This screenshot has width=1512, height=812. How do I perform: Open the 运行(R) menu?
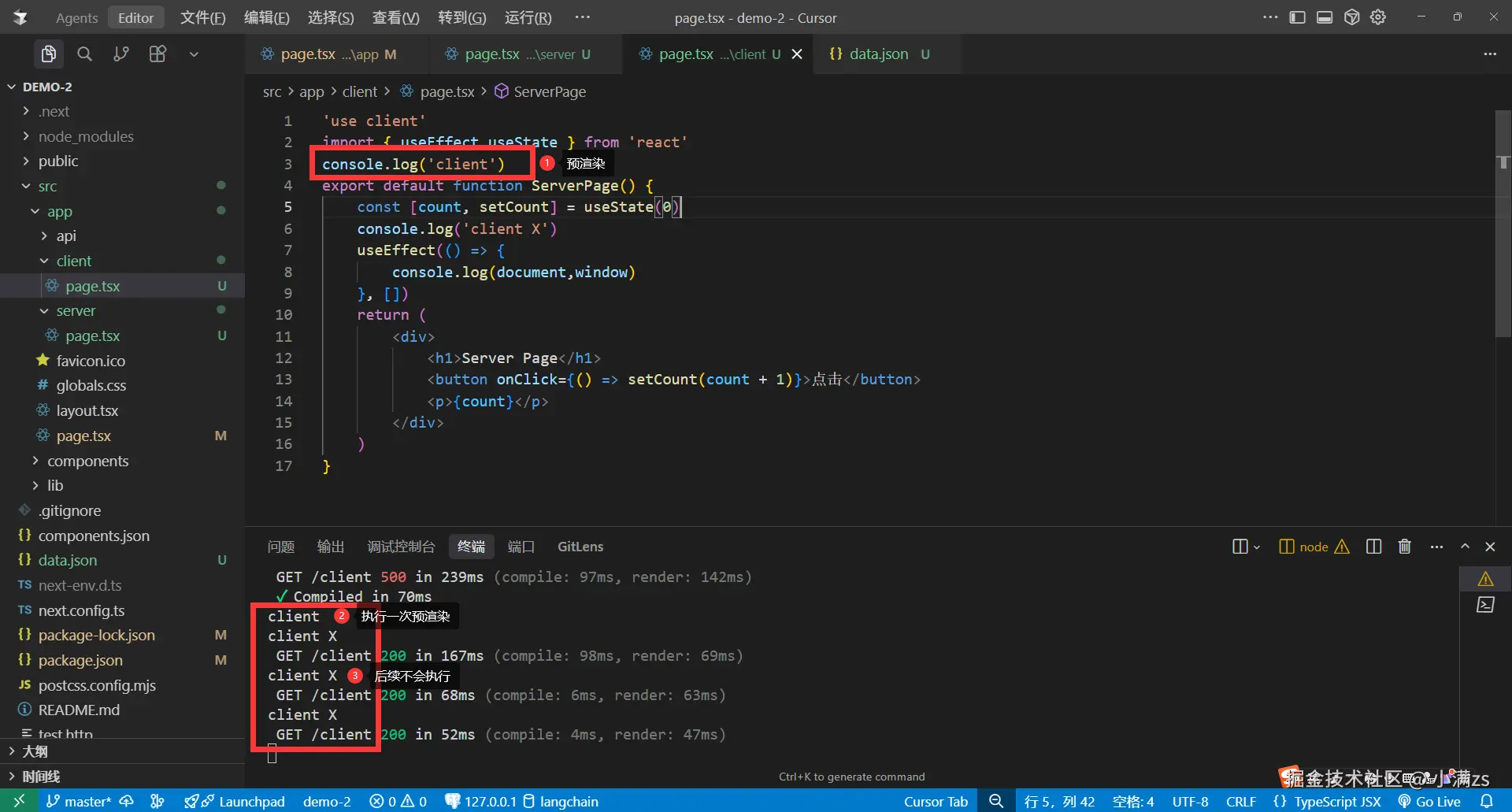tap(528, 17)
